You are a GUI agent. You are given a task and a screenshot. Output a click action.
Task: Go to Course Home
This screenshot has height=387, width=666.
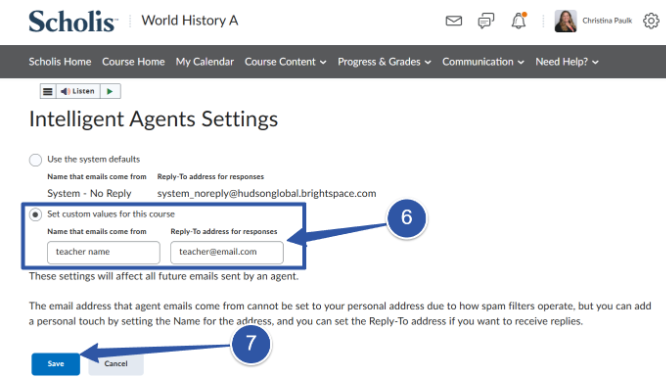pyautogui.click(x=133, y=62)
